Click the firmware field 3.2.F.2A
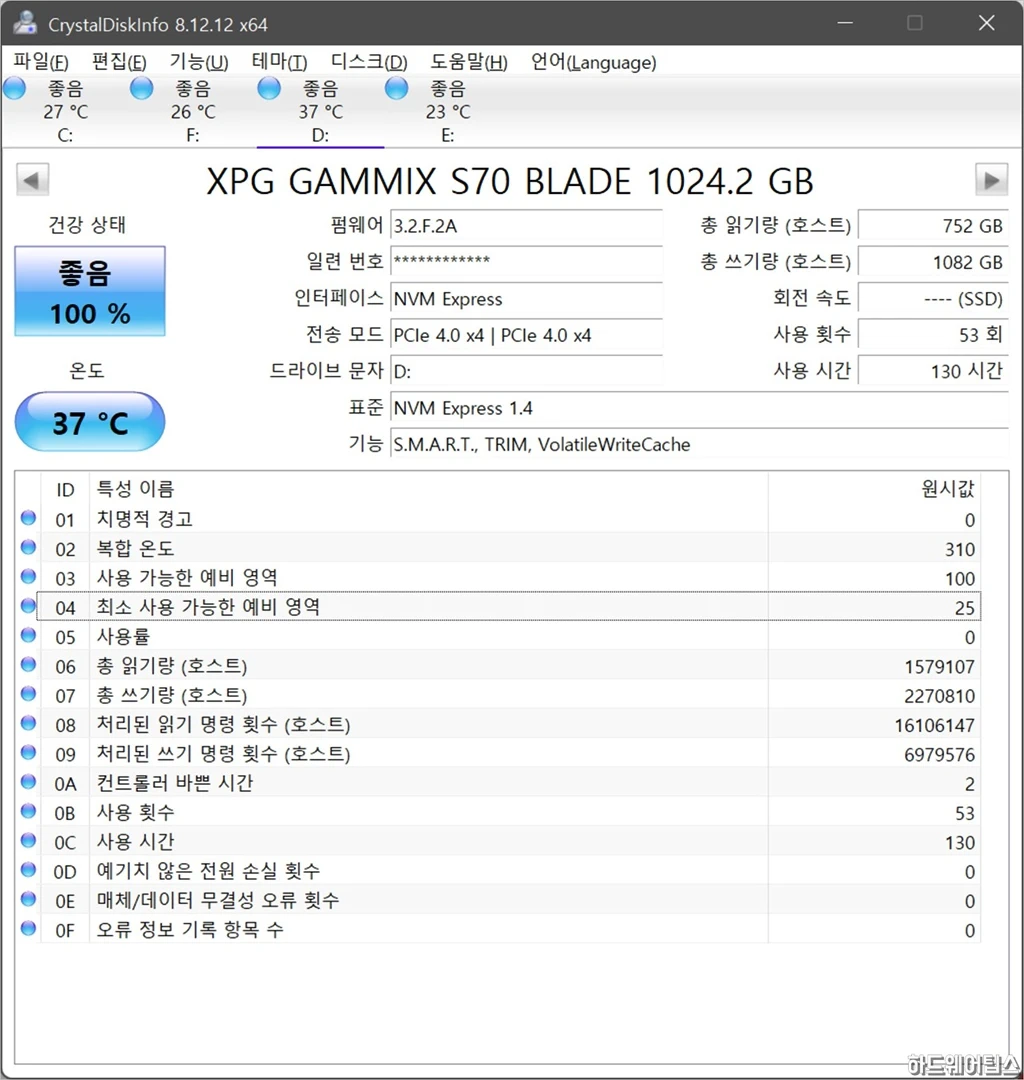The width and height of the screenshot is (1024, 1080). pos(526,226)
